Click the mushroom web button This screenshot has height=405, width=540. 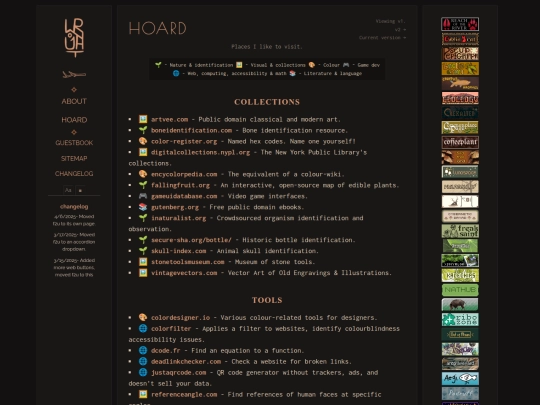pos(460,157)
